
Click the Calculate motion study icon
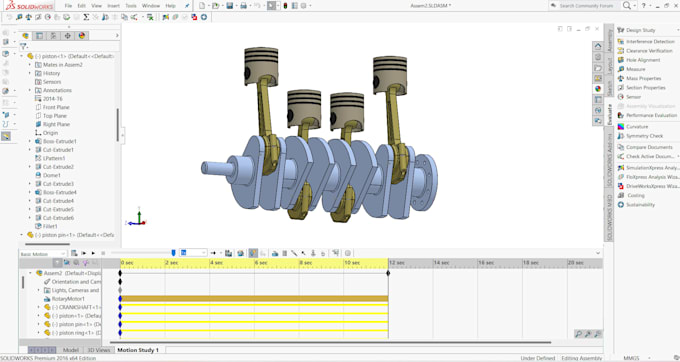click(x=74, y=253)
